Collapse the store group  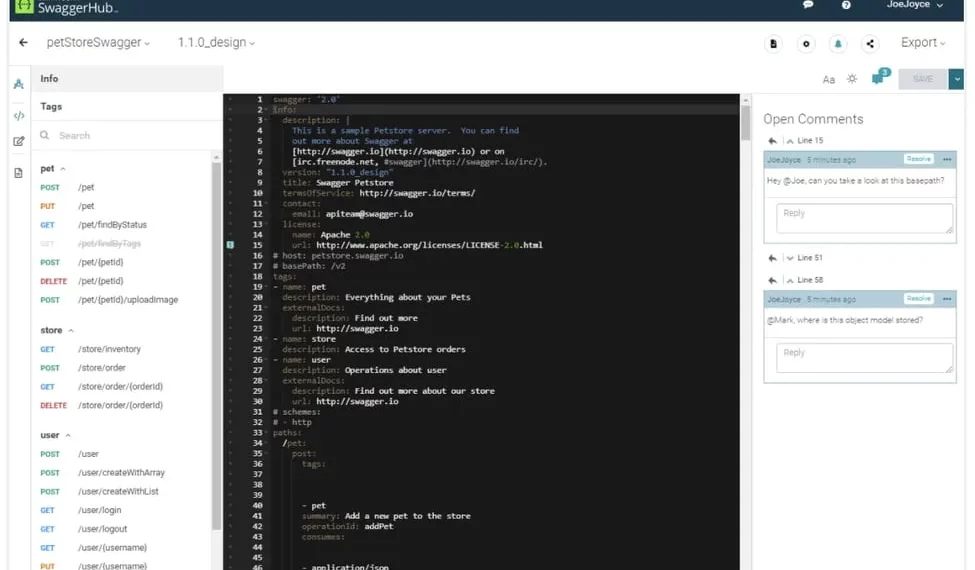click(x=71, y=331)
